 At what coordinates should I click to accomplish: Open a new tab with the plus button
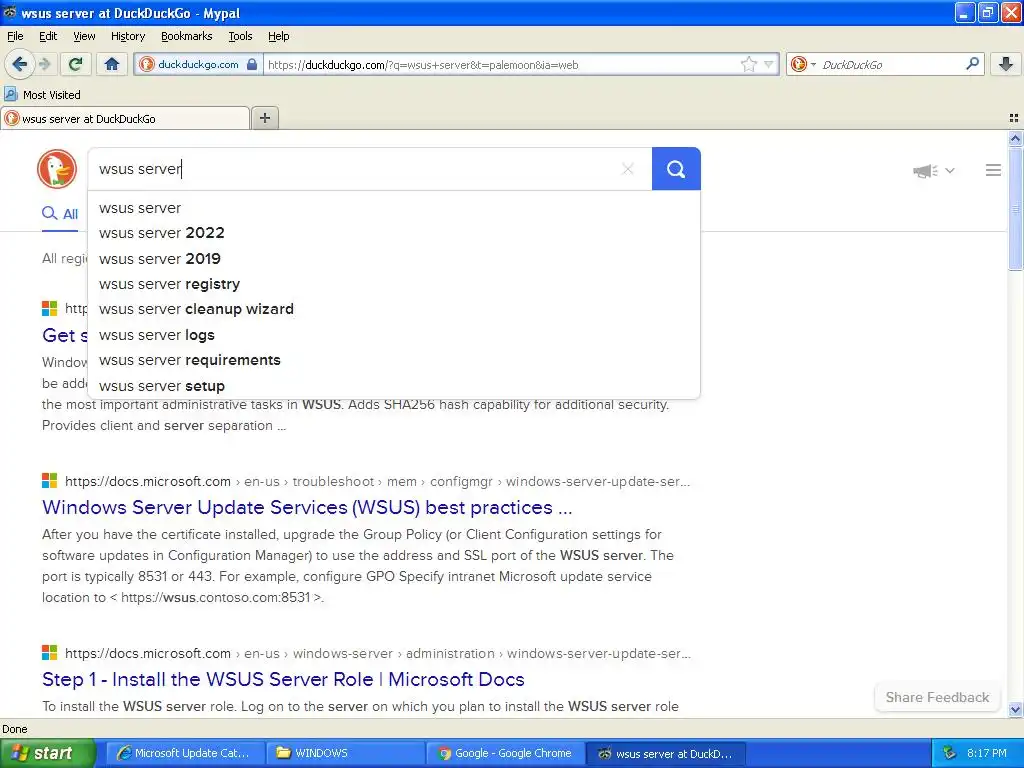[265, 118]
